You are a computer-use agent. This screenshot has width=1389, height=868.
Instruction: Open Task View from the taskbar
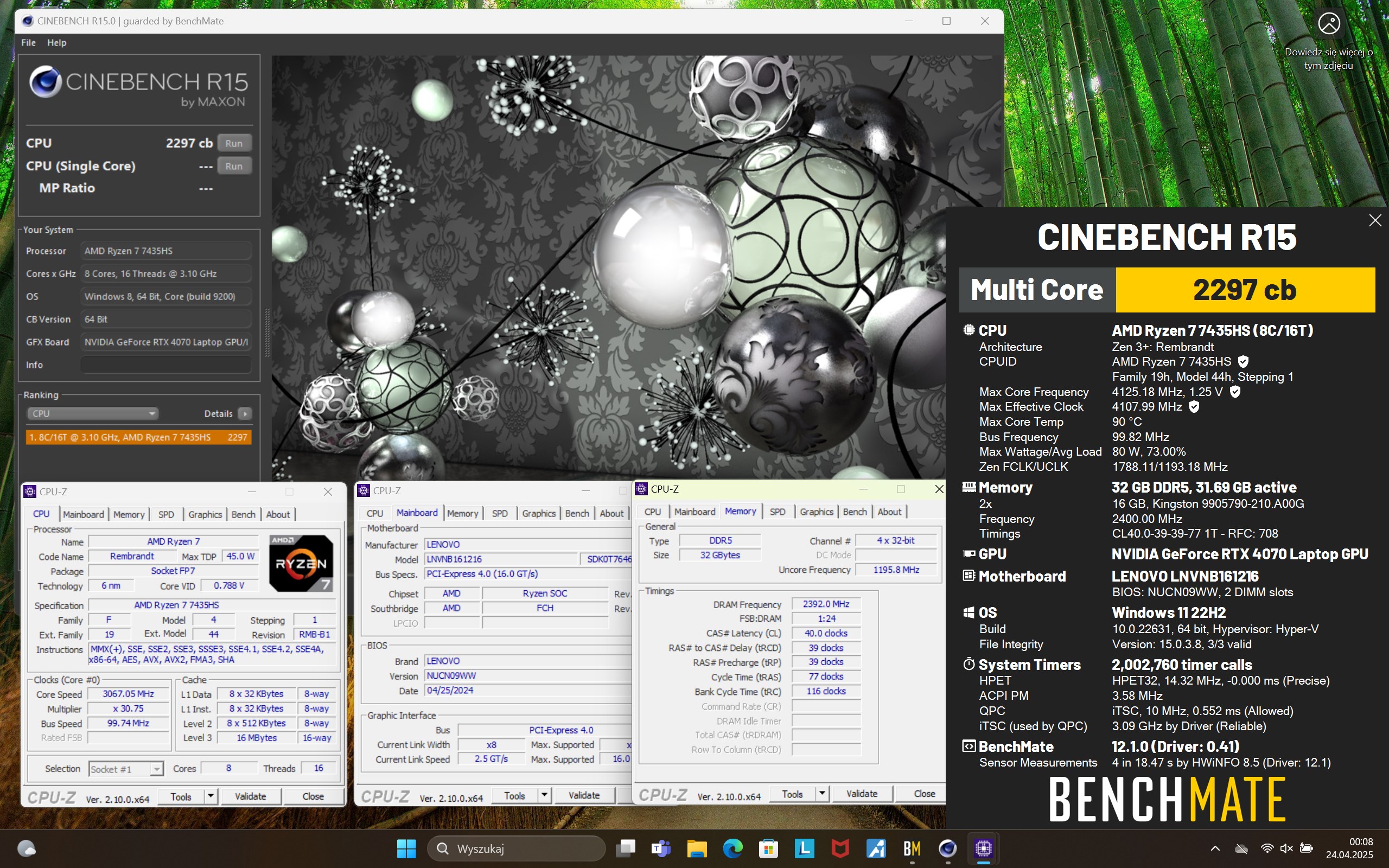click(626, 848)
